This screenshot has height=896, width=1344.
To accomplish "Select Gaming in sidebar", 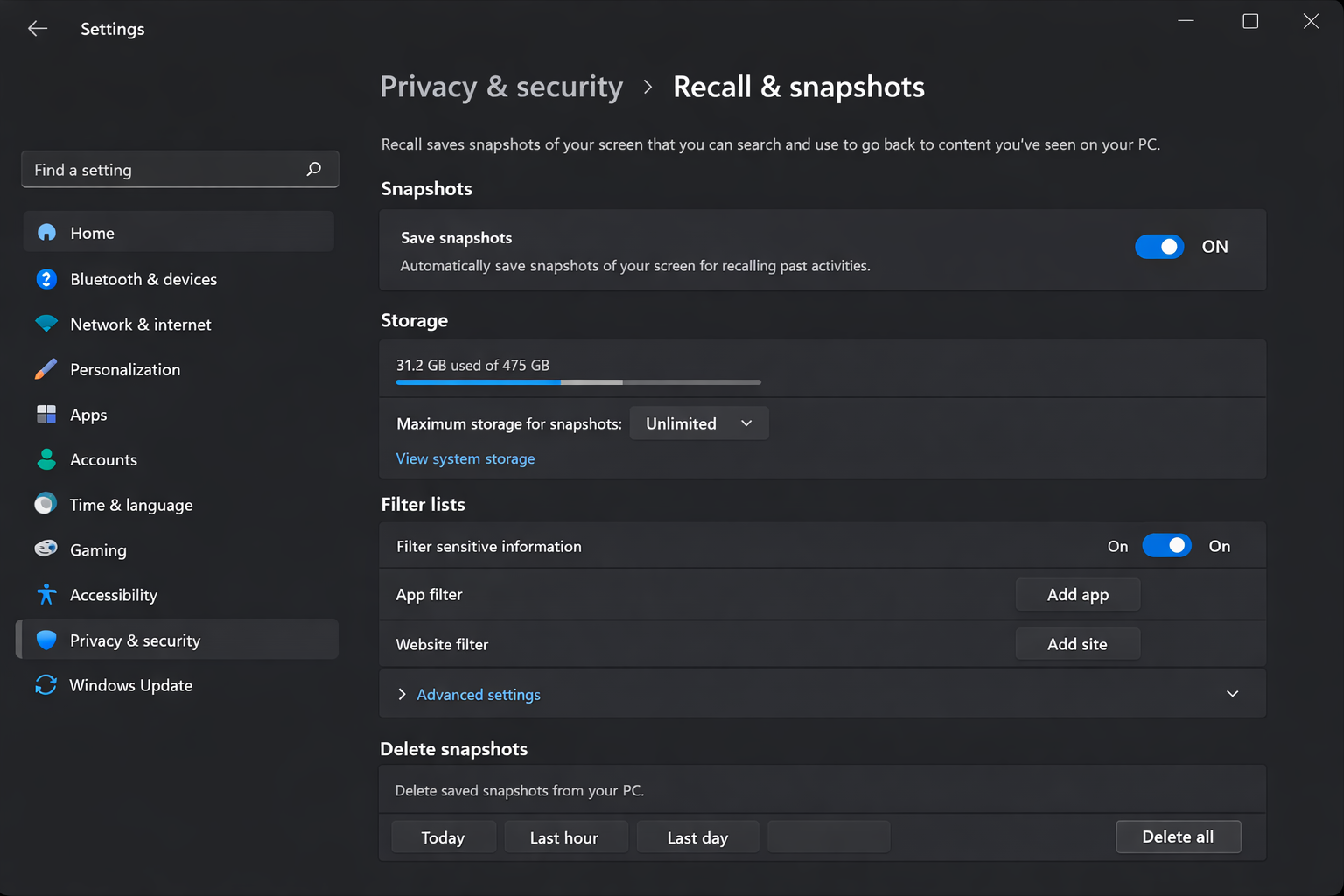I will [x=178, y=549].
